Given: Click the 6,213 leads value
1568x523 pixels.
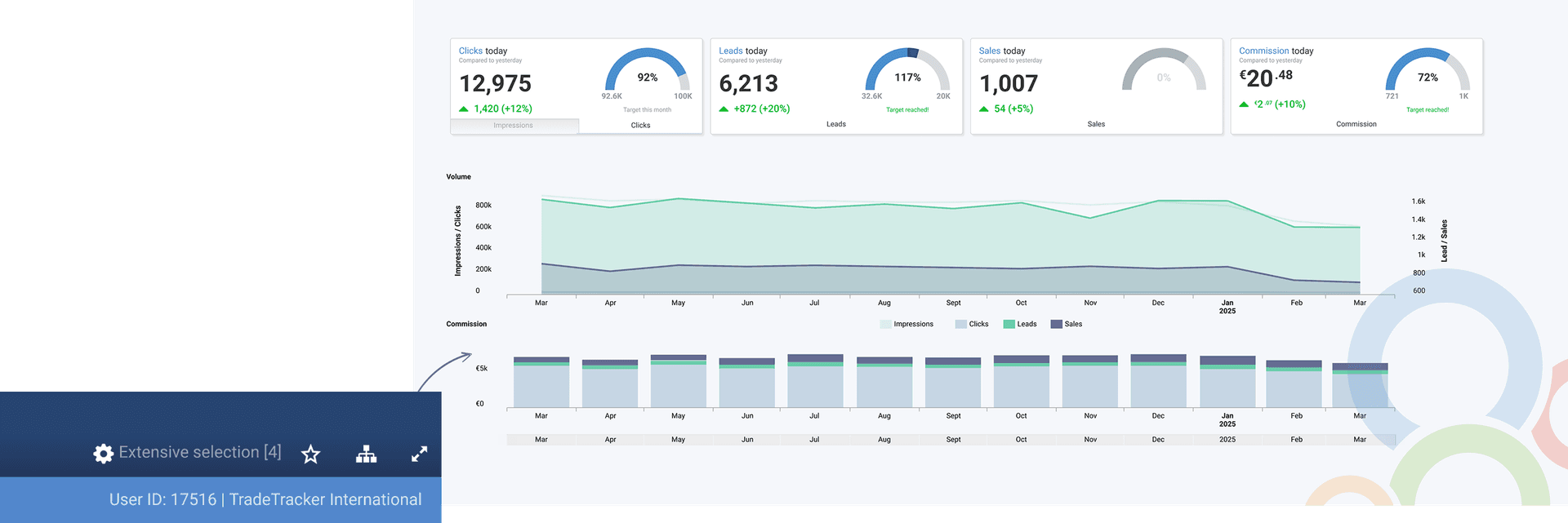Looking at the screenshot, I should (748, 83).
